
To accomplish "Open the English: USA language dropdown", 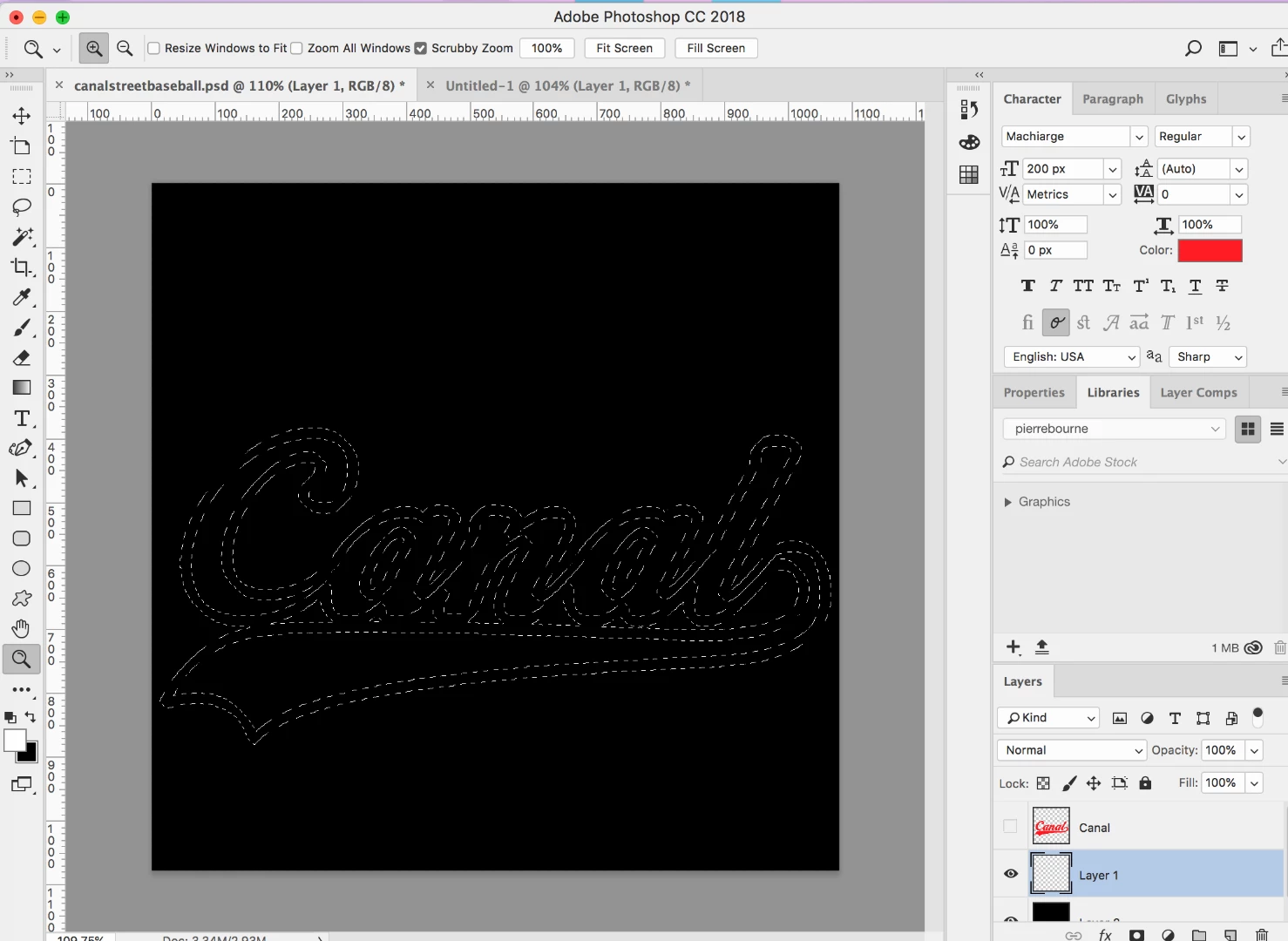I will pyautogui.click(x=1072, y=357).
